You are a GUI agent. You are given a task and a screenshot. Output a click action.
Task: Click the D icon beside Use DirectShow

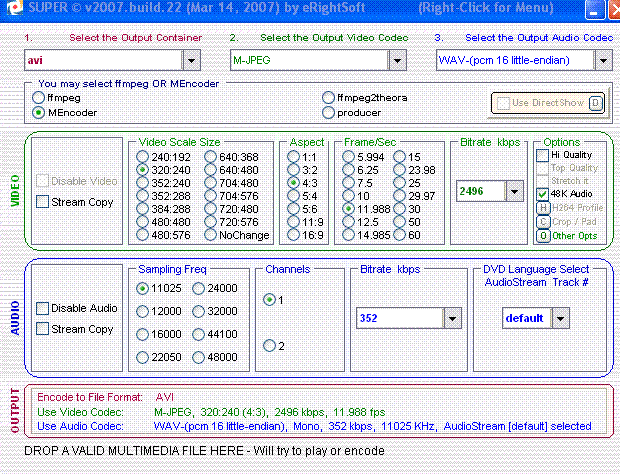595,103
